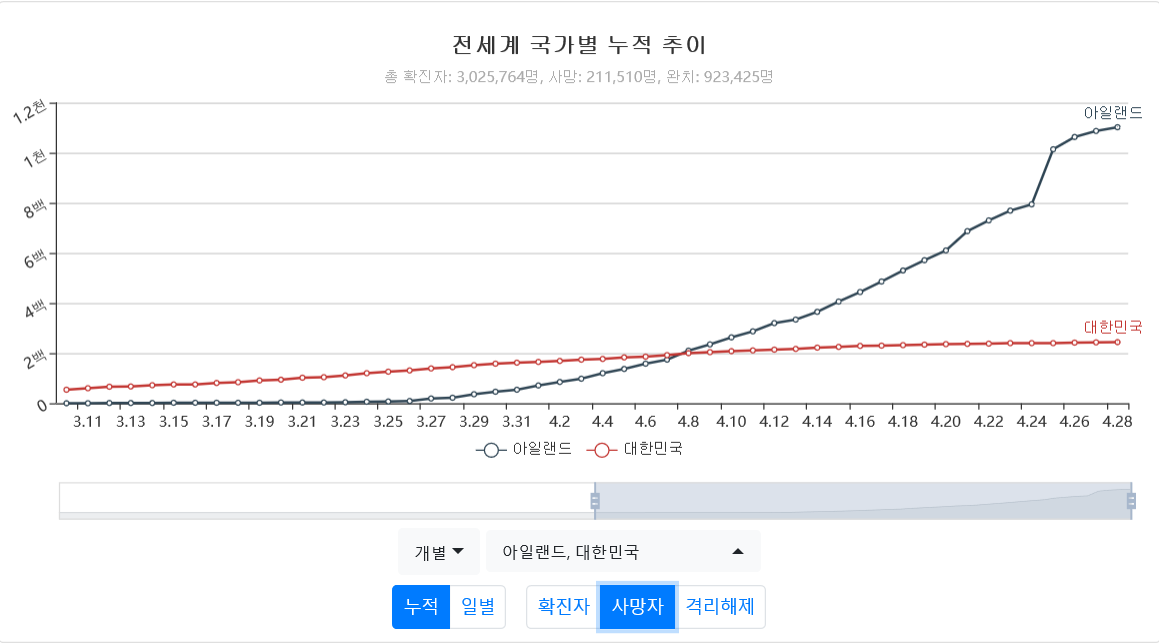Switch to the 일별 daily view
The width and height of the screenshot is (1159, 644).
(477, 606)
